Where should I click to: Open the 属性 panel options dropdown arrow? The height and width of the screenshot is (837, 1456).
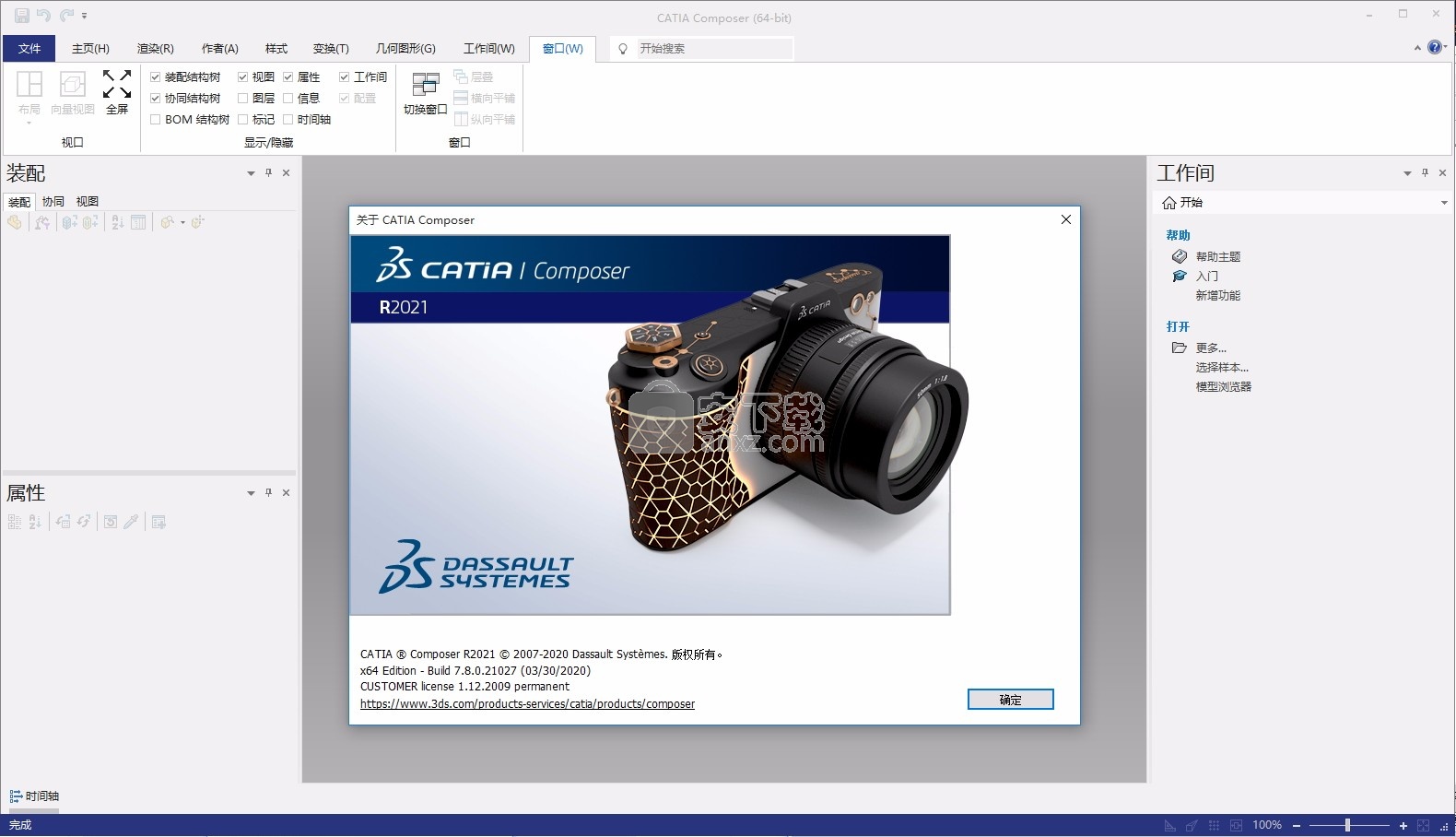click(251, 493)
